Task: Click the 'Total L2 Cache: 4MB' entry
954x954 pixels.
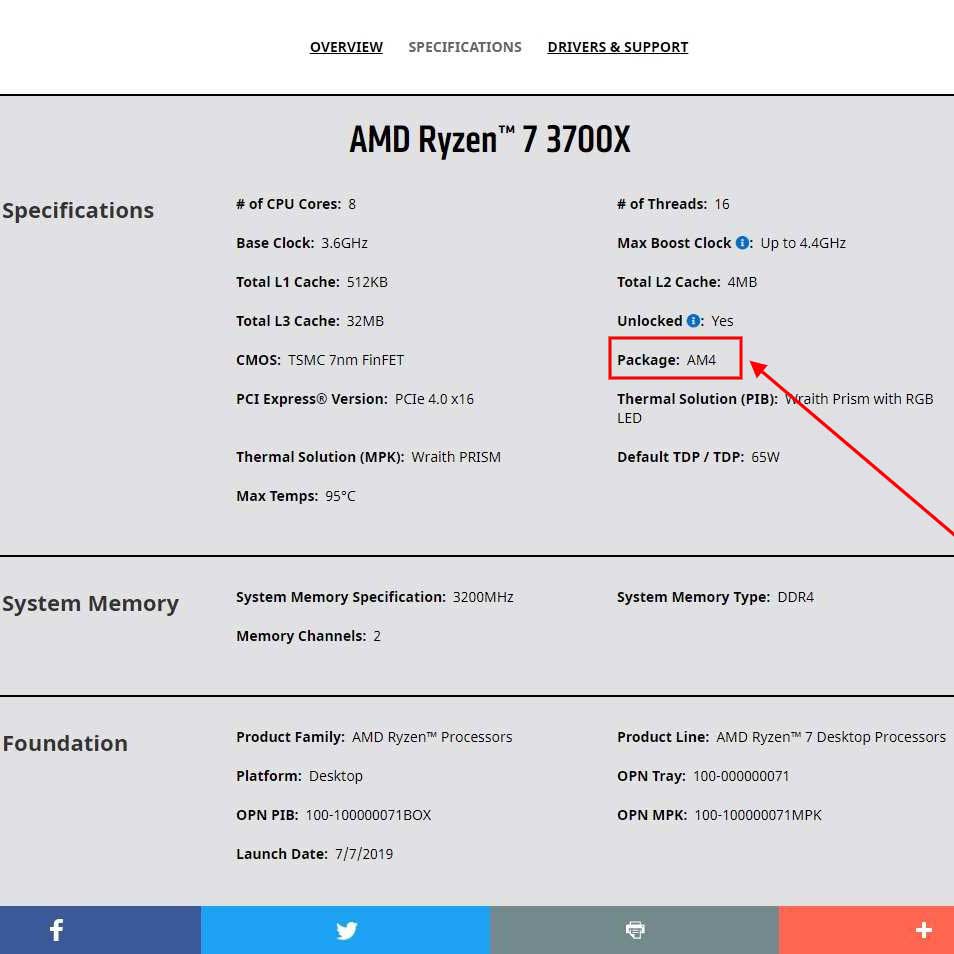Action: 687,282
